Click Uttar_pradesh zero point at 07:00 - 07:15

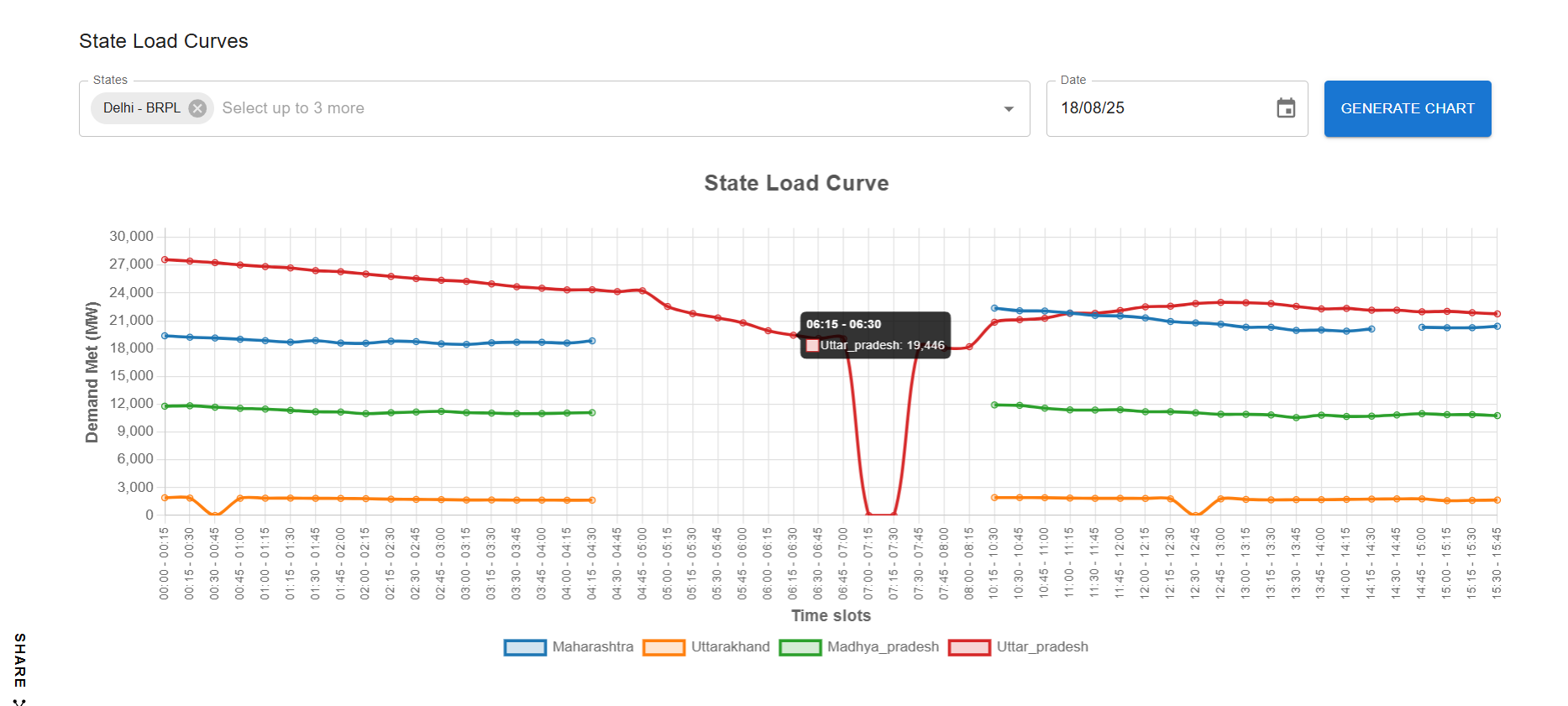868,515
